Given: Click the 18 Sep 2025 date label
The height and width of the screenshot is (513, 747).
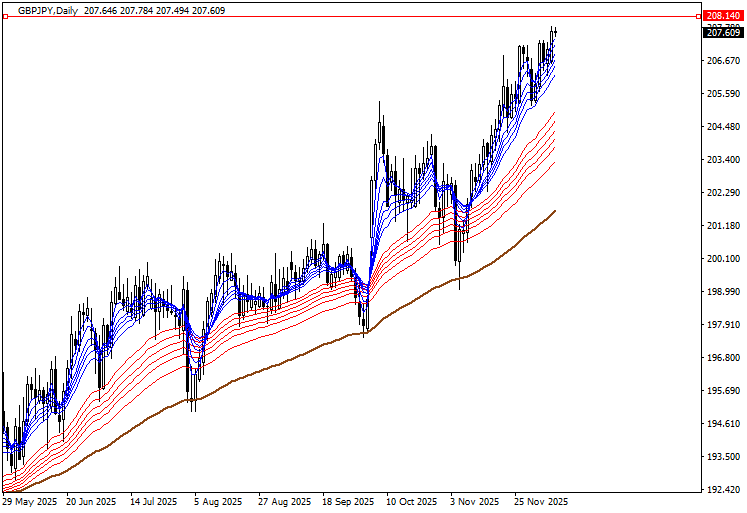Looking at the screenshot, I should pyautogui.click(x=348, y=501).
